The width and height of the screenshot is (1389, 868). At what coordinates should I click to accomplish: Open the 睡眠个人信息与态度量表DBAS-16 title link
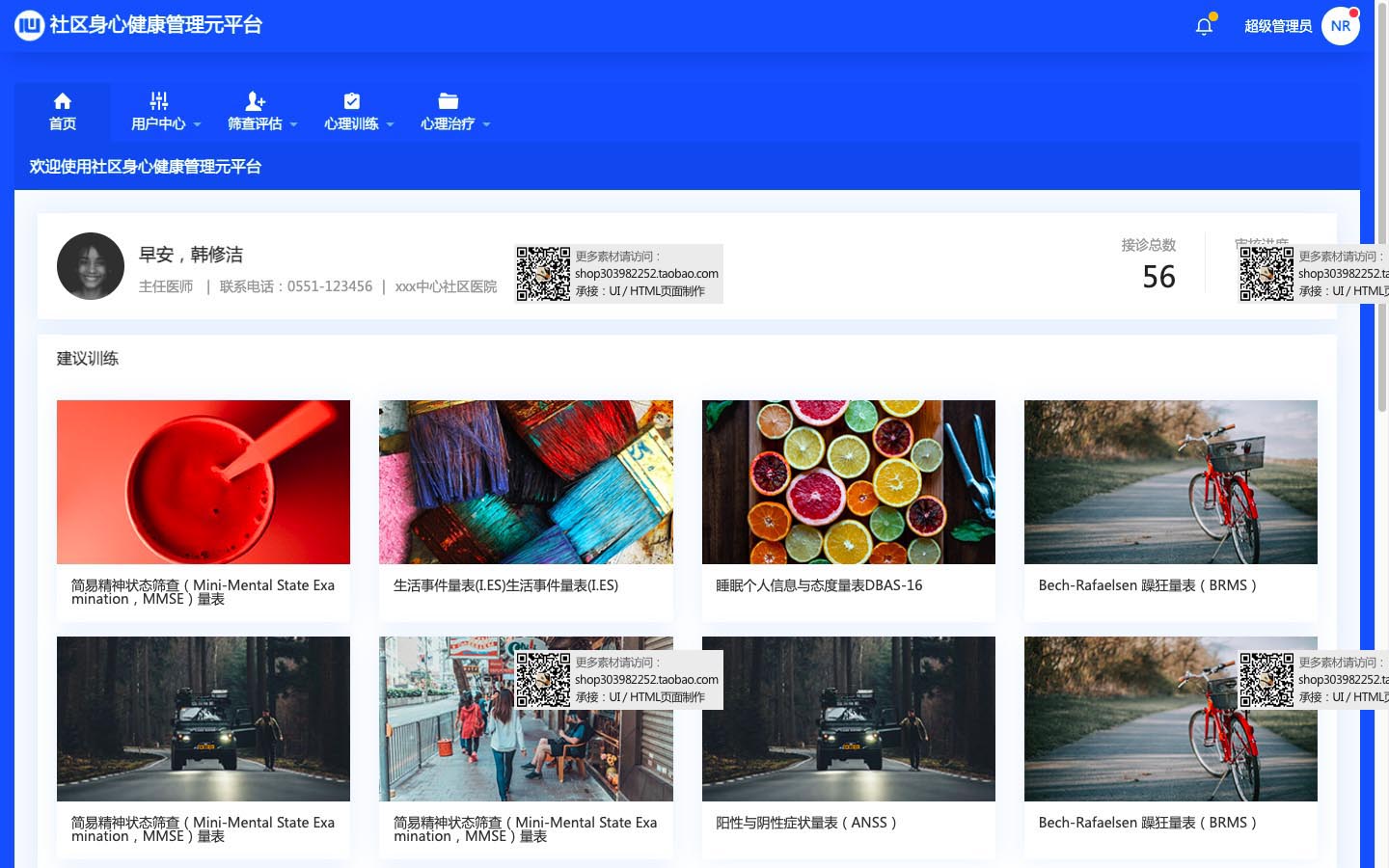pyautogui.click(x=819, y=585)
